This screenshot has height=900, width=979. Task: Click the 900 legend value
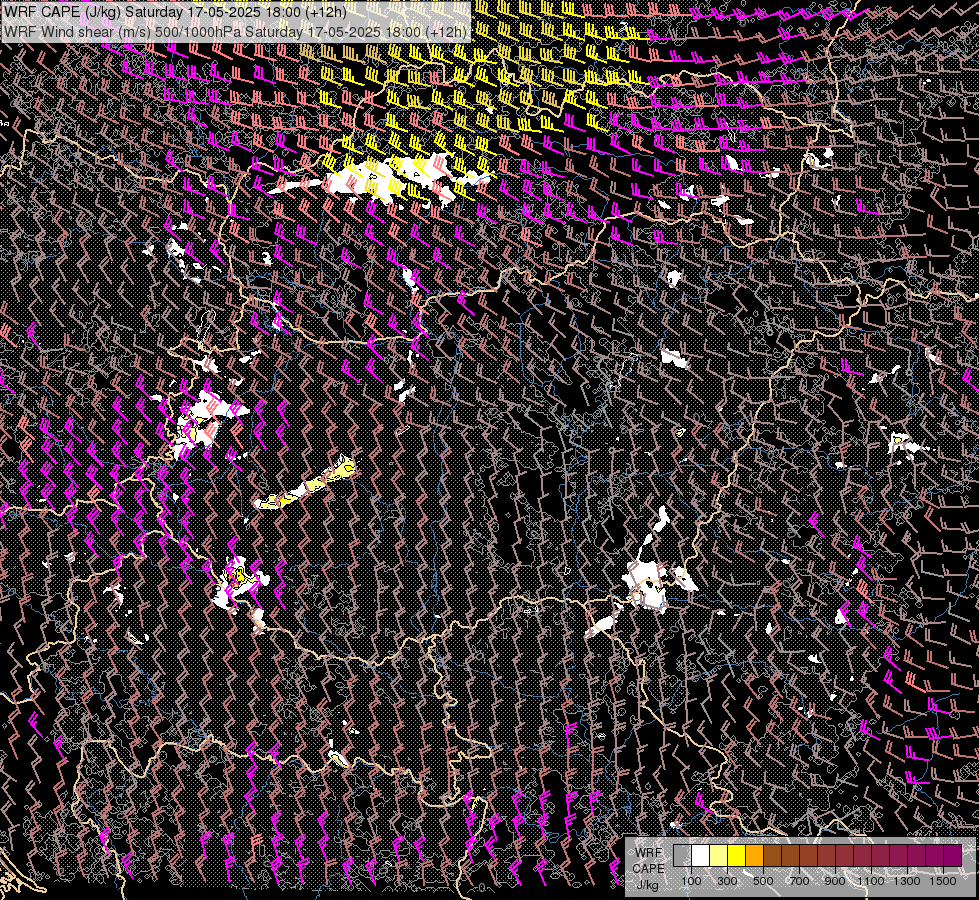tap(835, 881)
